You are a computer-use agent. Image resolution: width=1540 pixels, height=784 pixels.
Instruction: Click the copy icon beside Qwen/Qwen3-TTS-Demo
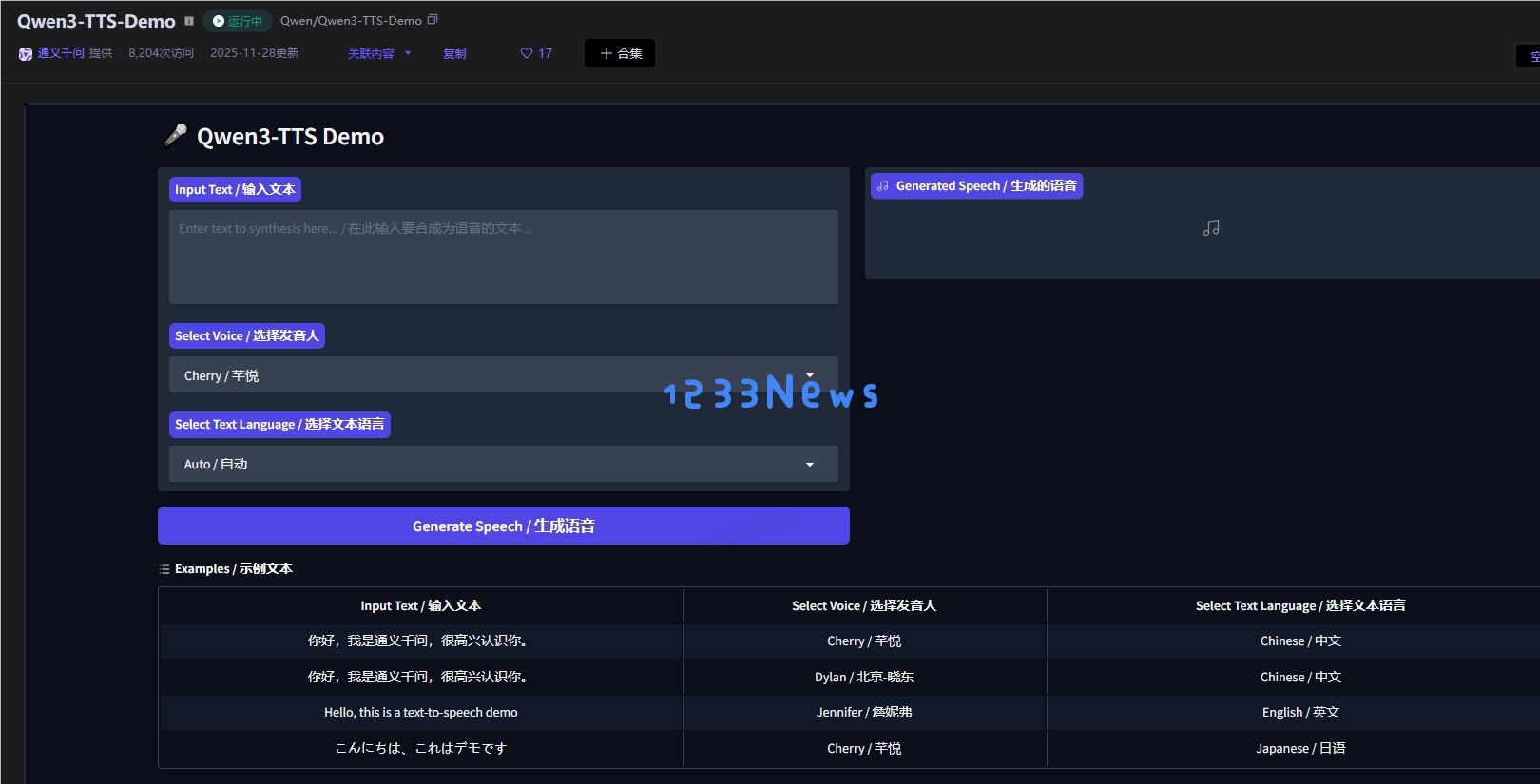(x=433, y=20)
